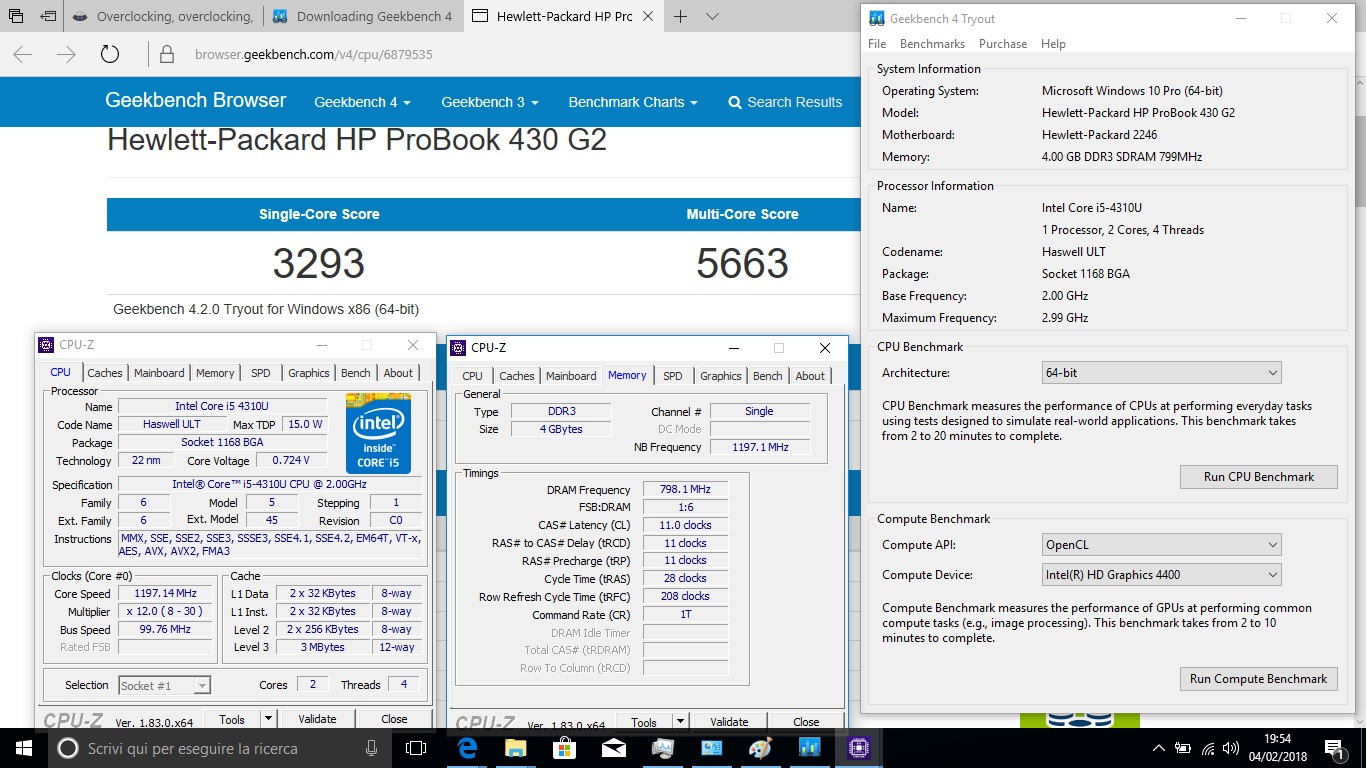Select Memory tab in left CPU-Z window
The height and width of the screenshot is (768, 1366).
tap(215, 373)
